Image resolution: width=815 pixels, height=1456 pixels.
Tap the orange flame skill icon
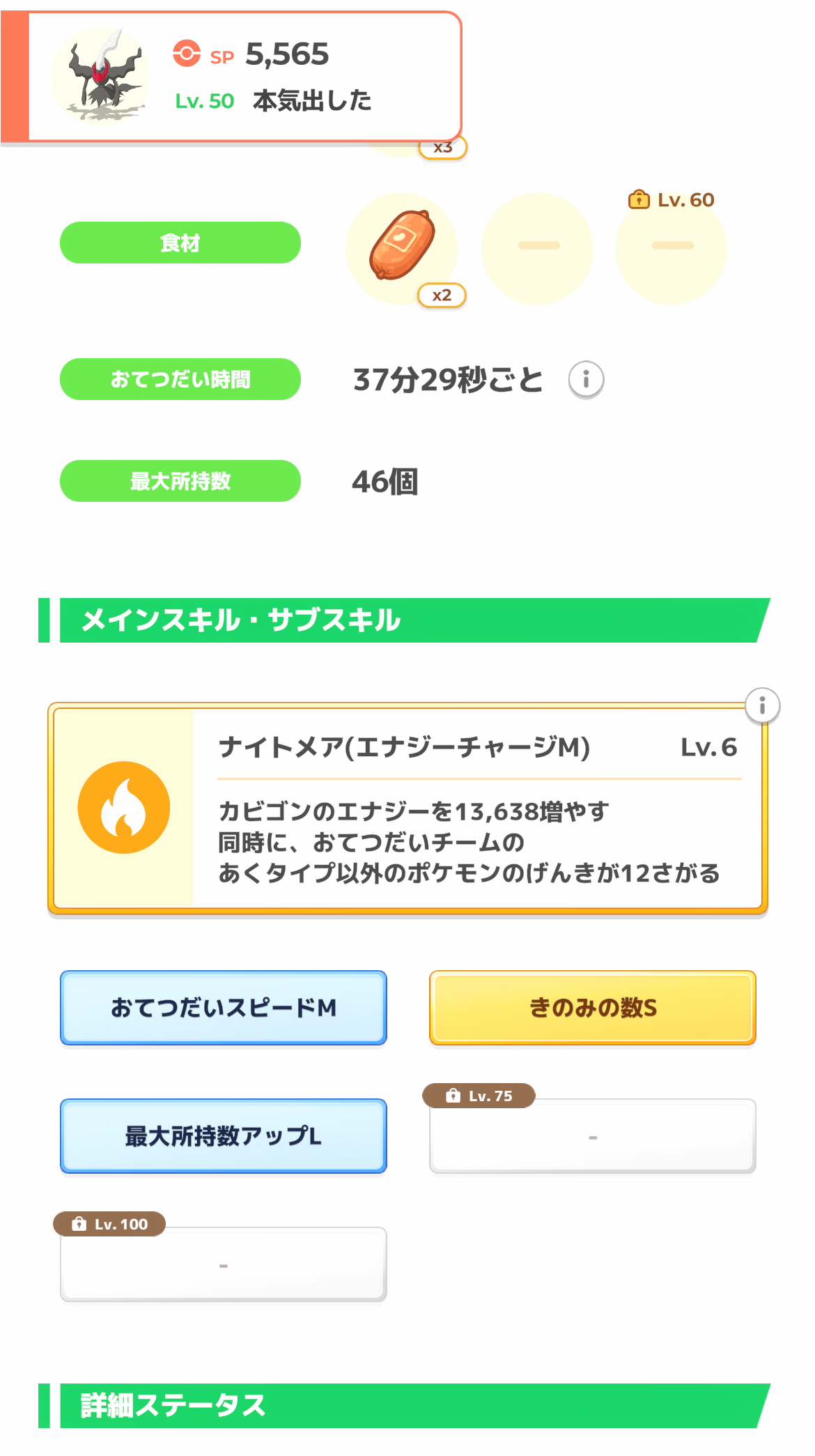(x=124, y=808)
